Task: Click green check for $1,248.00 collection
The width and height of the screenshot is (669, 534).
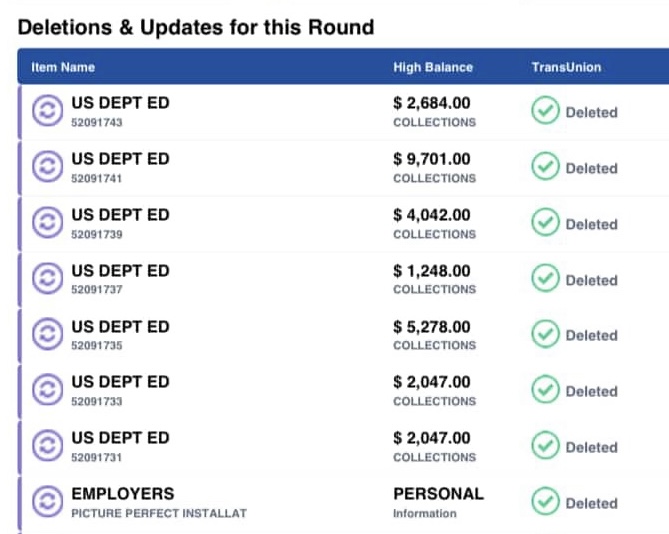Action: 544,279
